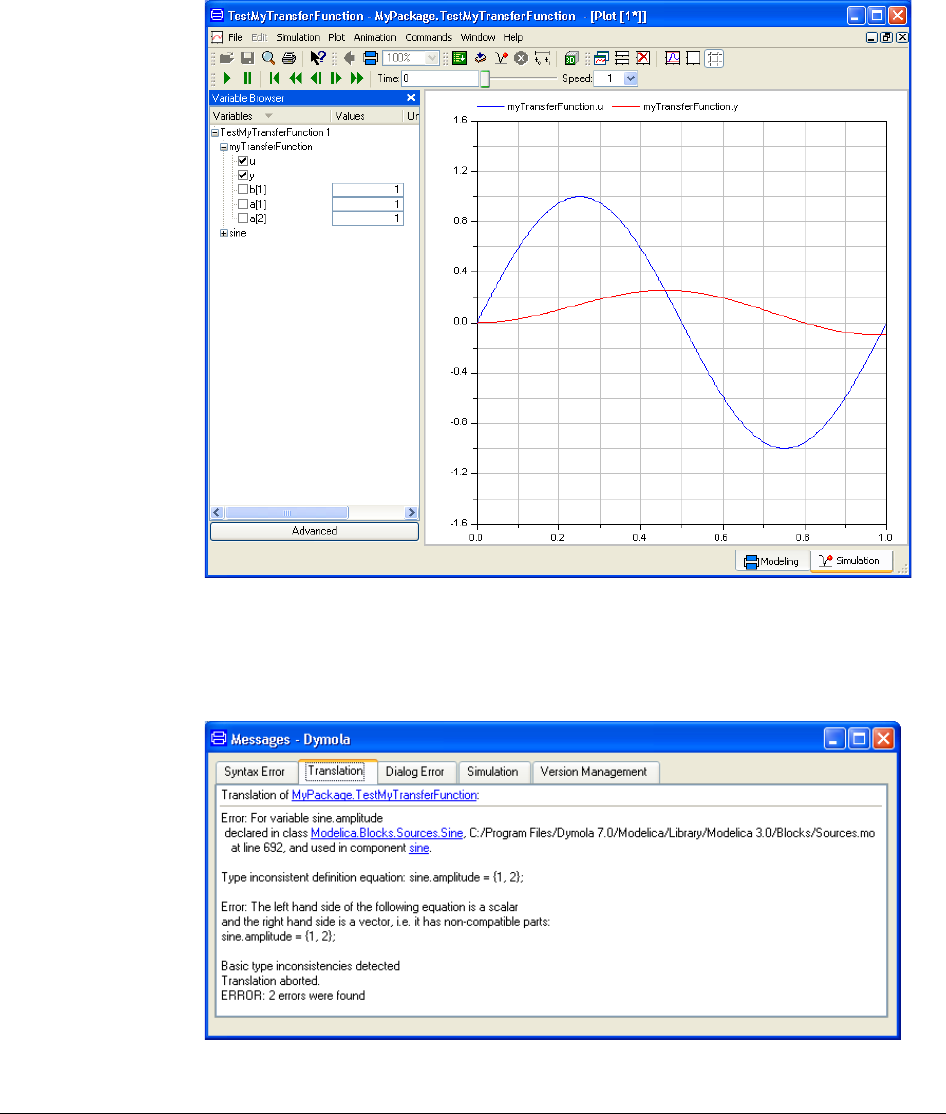This screenshot has width=946, height=1114.
Task: Click the Stop simulation round icon
Action: pos(521,58)
